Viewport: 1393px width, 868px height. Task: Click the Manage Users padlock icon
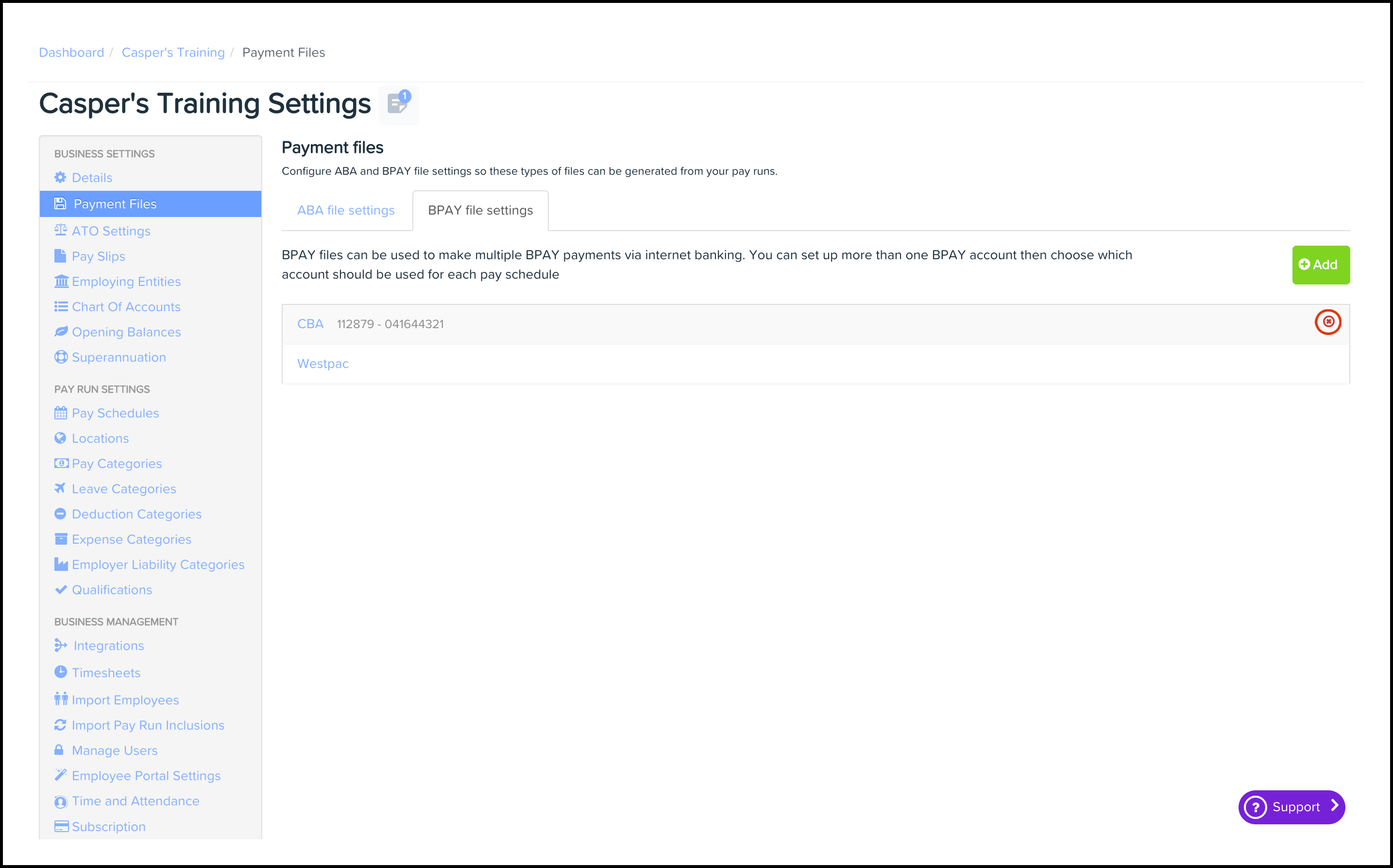pos(59,750)
